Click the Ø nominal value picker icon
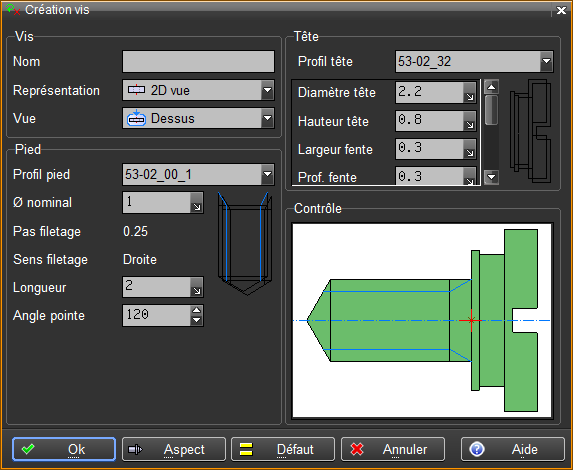 tap(197, 202)
